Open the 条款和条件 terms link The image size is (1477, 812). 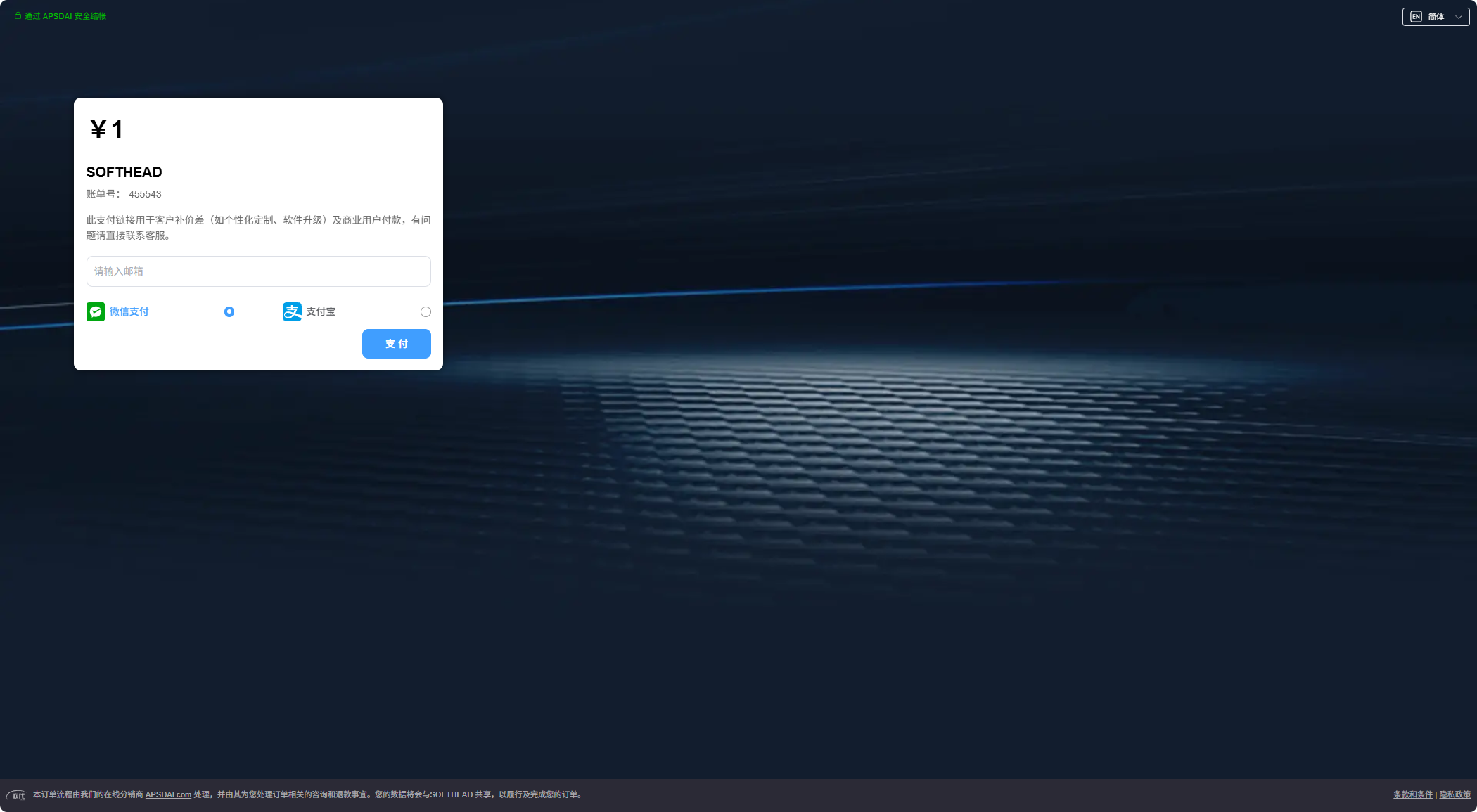pyautogui.click(x=1414, y=794)
